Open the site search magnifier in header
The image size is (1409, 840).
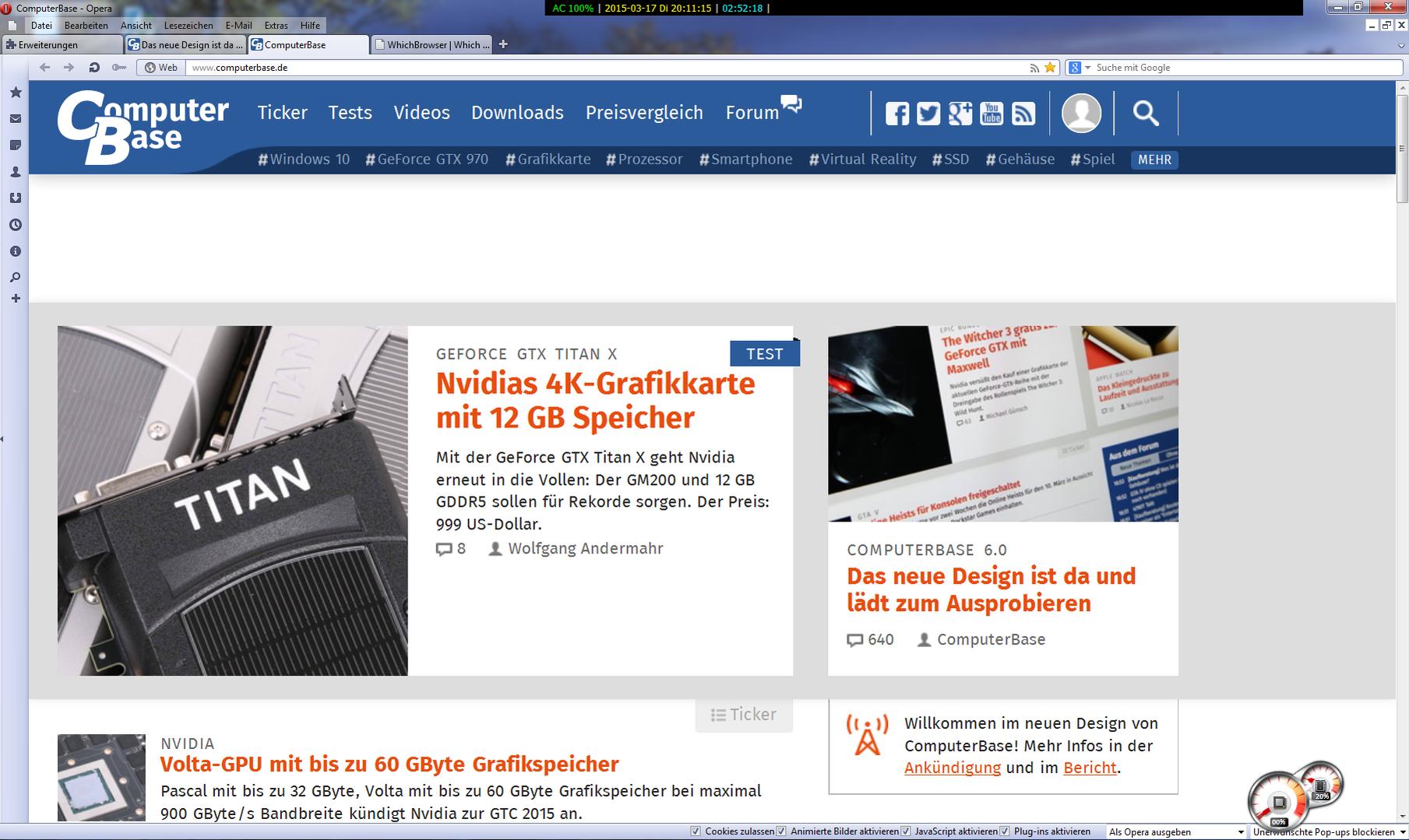point(1146,114)
